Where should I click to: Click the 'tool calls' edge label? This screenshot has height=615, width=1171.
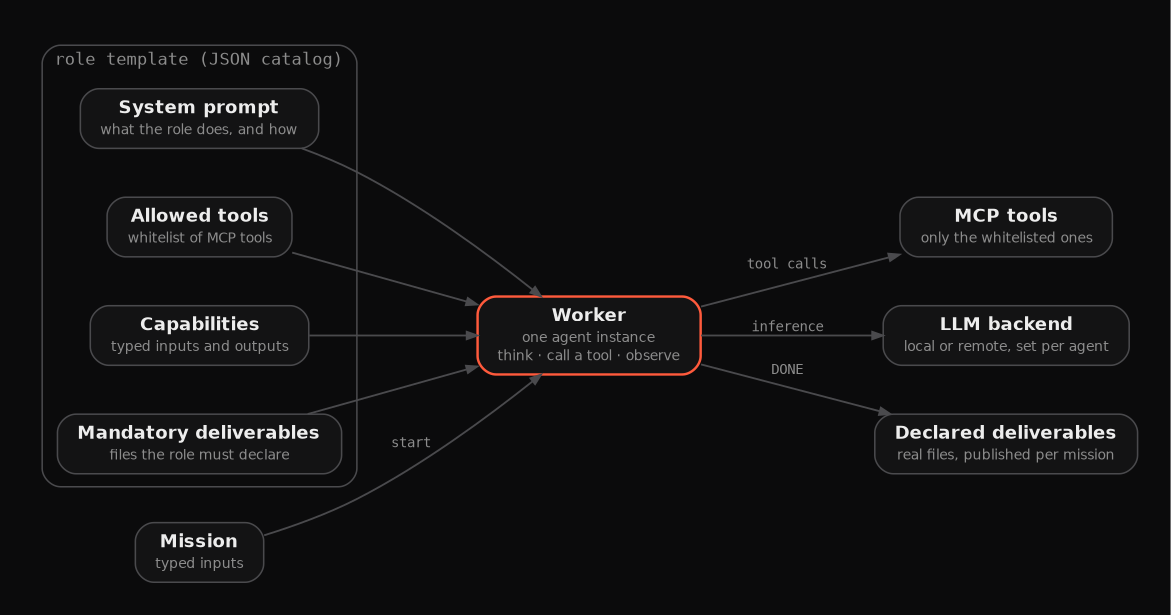[x=787, y=263]
